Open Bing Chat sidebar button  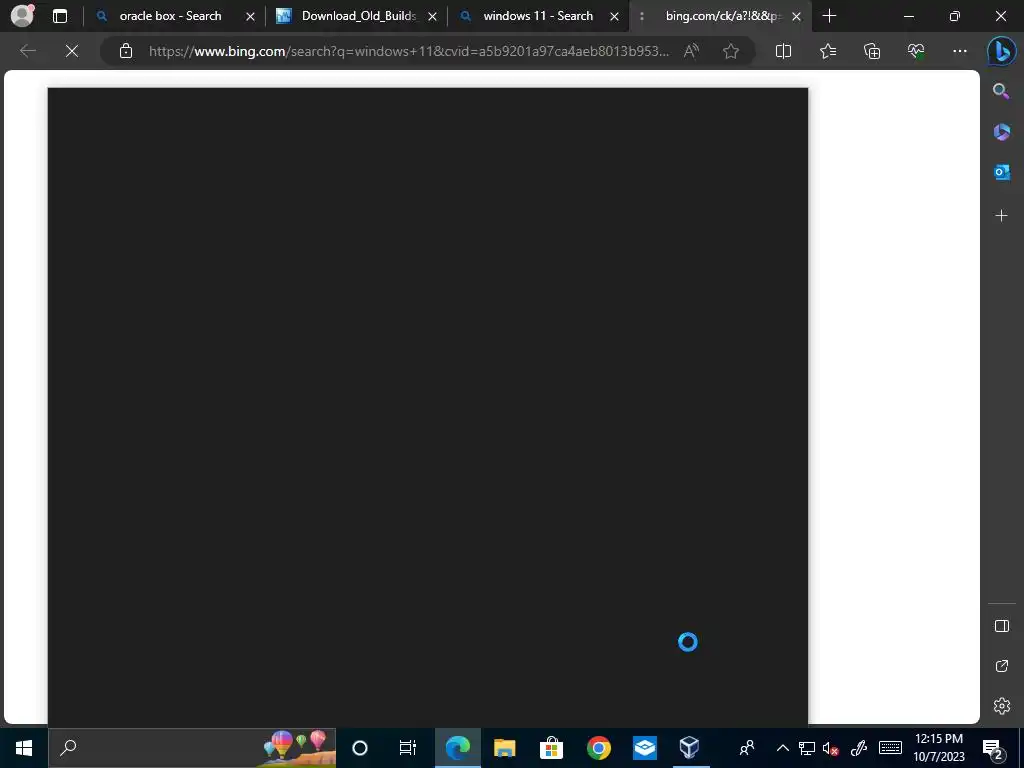click(x=1001, y=51)
